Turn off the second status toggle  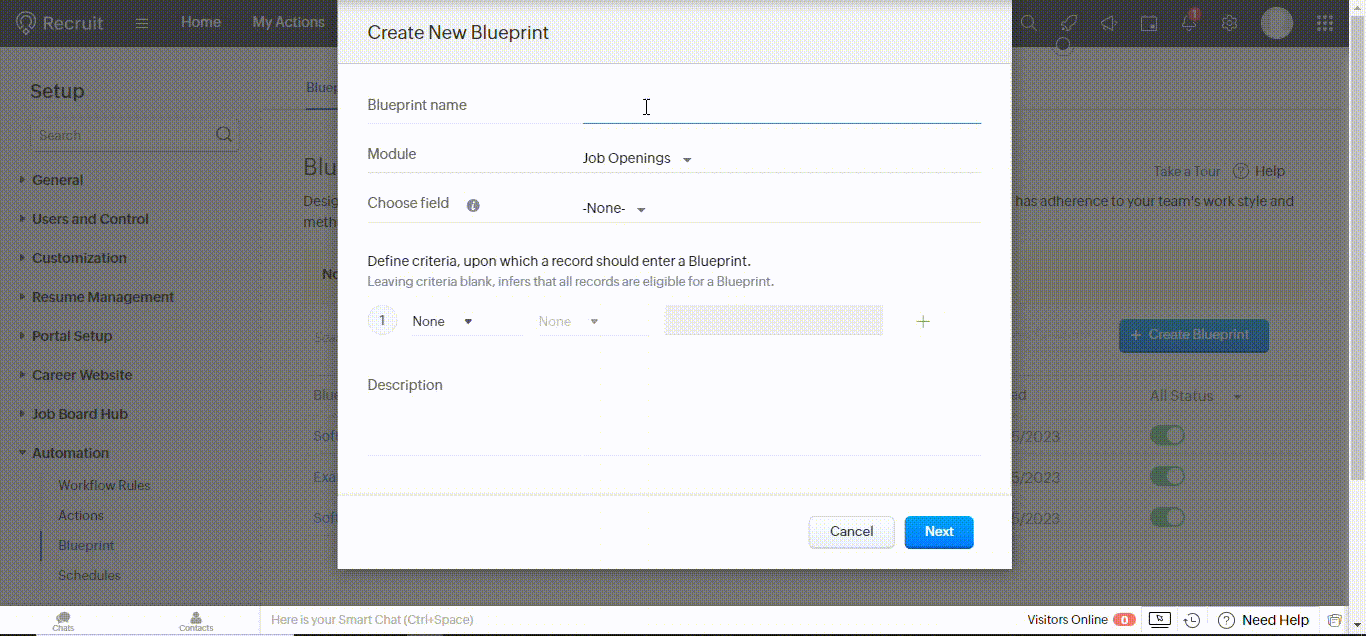[1167, 476]
